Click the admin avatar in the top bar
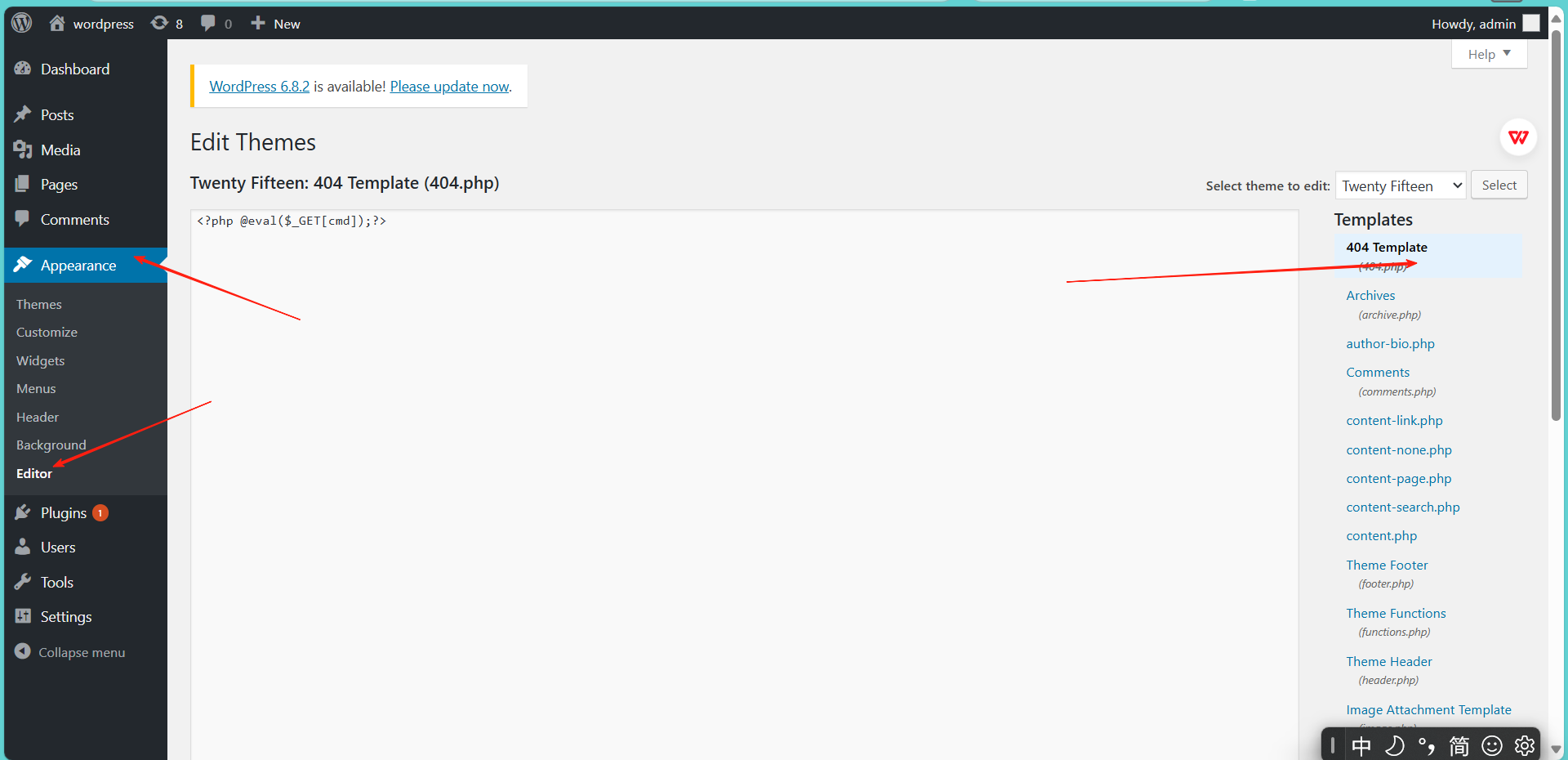This screenshot has width=1568, height=760. (1531, 24)
